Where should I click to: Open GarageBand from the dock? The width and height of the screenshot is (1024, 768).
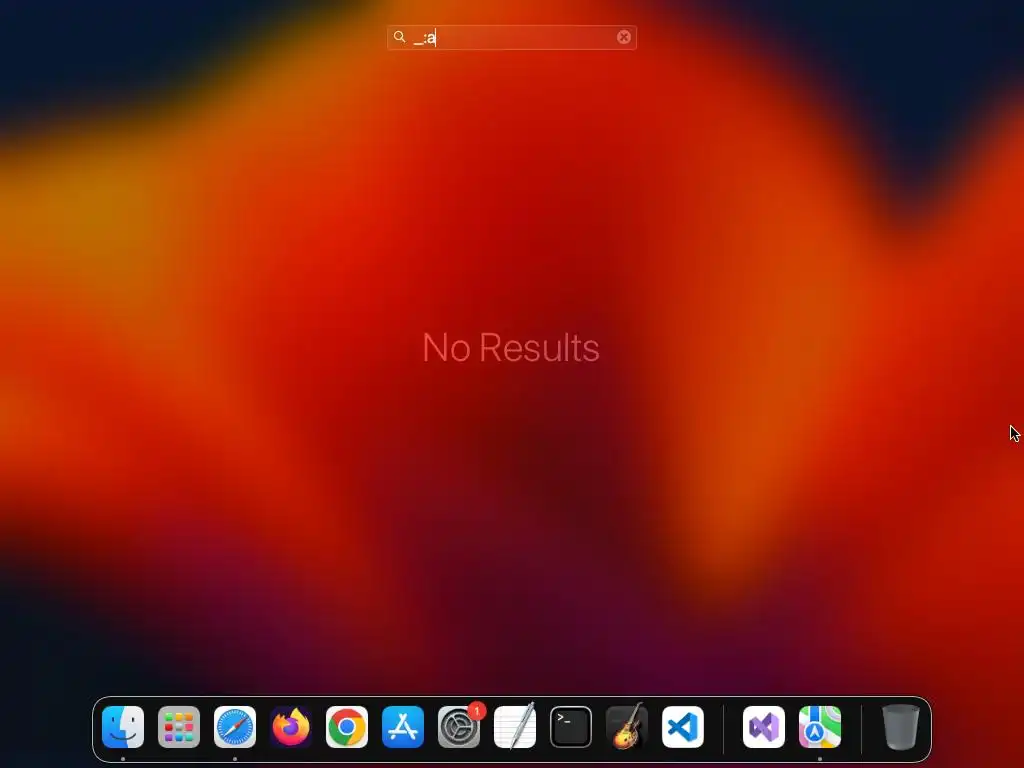(x=627, y=727)
